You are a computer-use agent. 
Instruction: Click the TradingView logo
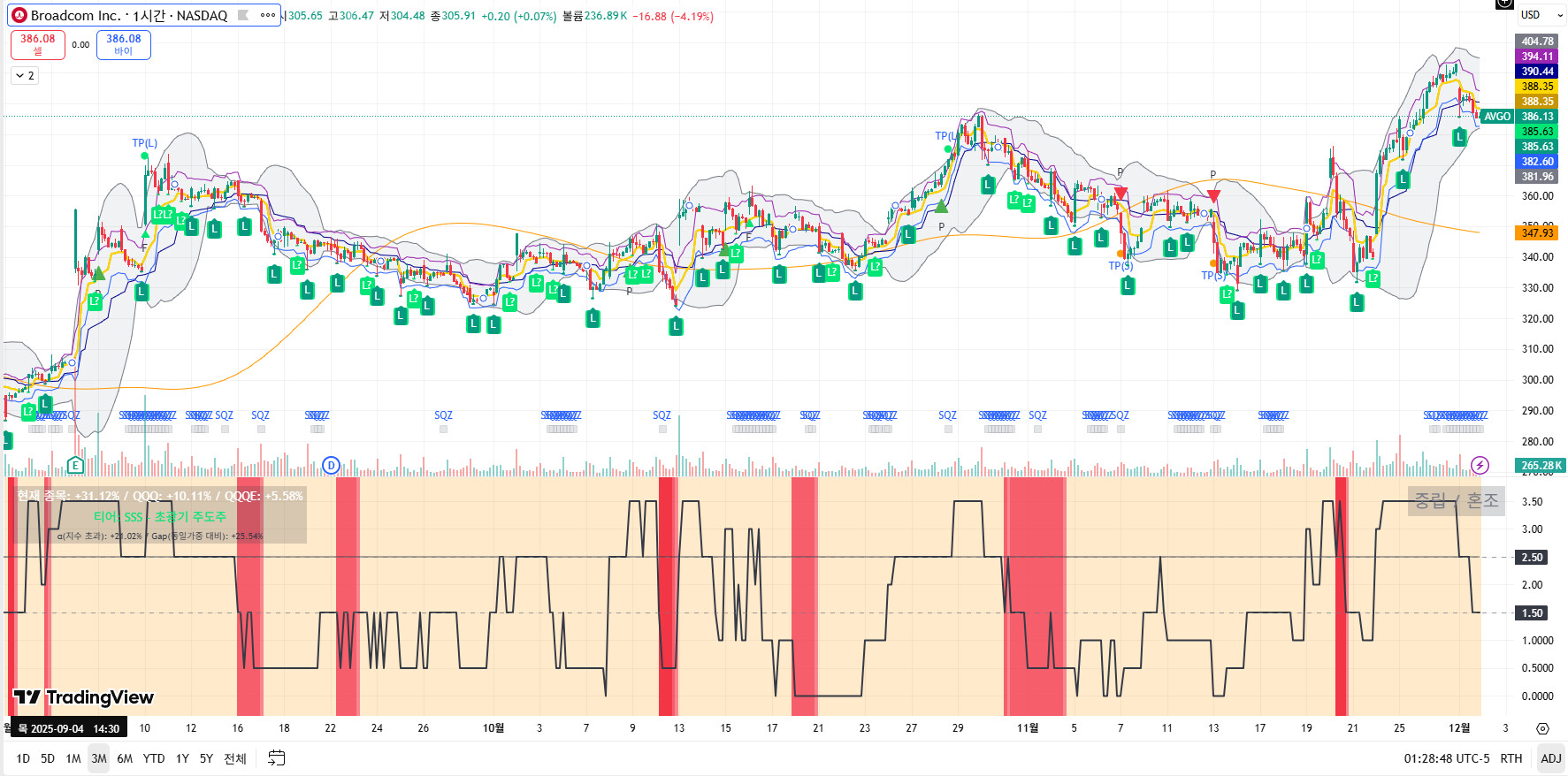point(84,697)
